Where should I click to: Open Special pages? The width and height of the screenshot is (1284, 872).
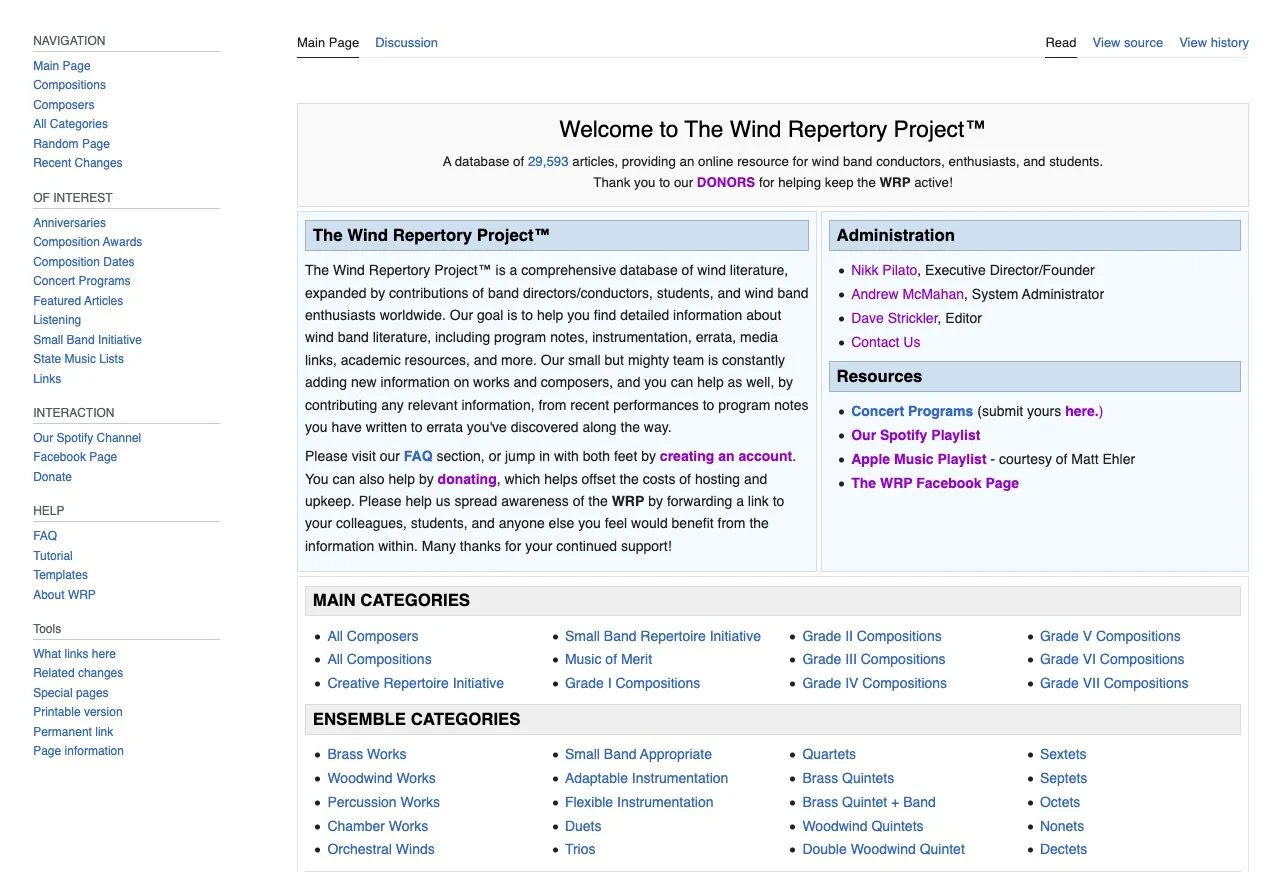pos(71,693)
